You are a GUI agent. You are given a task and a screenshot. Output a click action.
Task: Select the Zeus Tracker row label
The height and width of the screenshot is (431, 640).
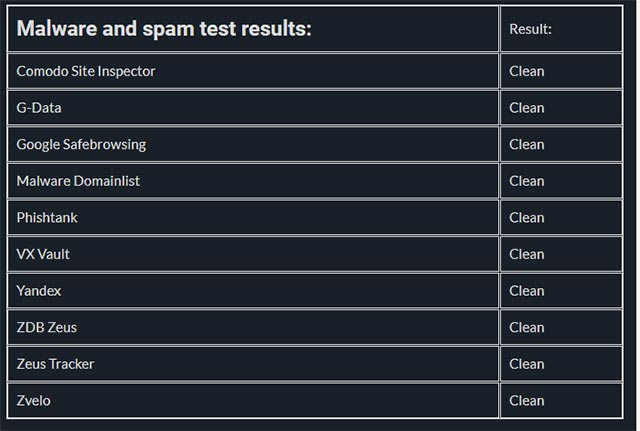click(x=55, y=364)
